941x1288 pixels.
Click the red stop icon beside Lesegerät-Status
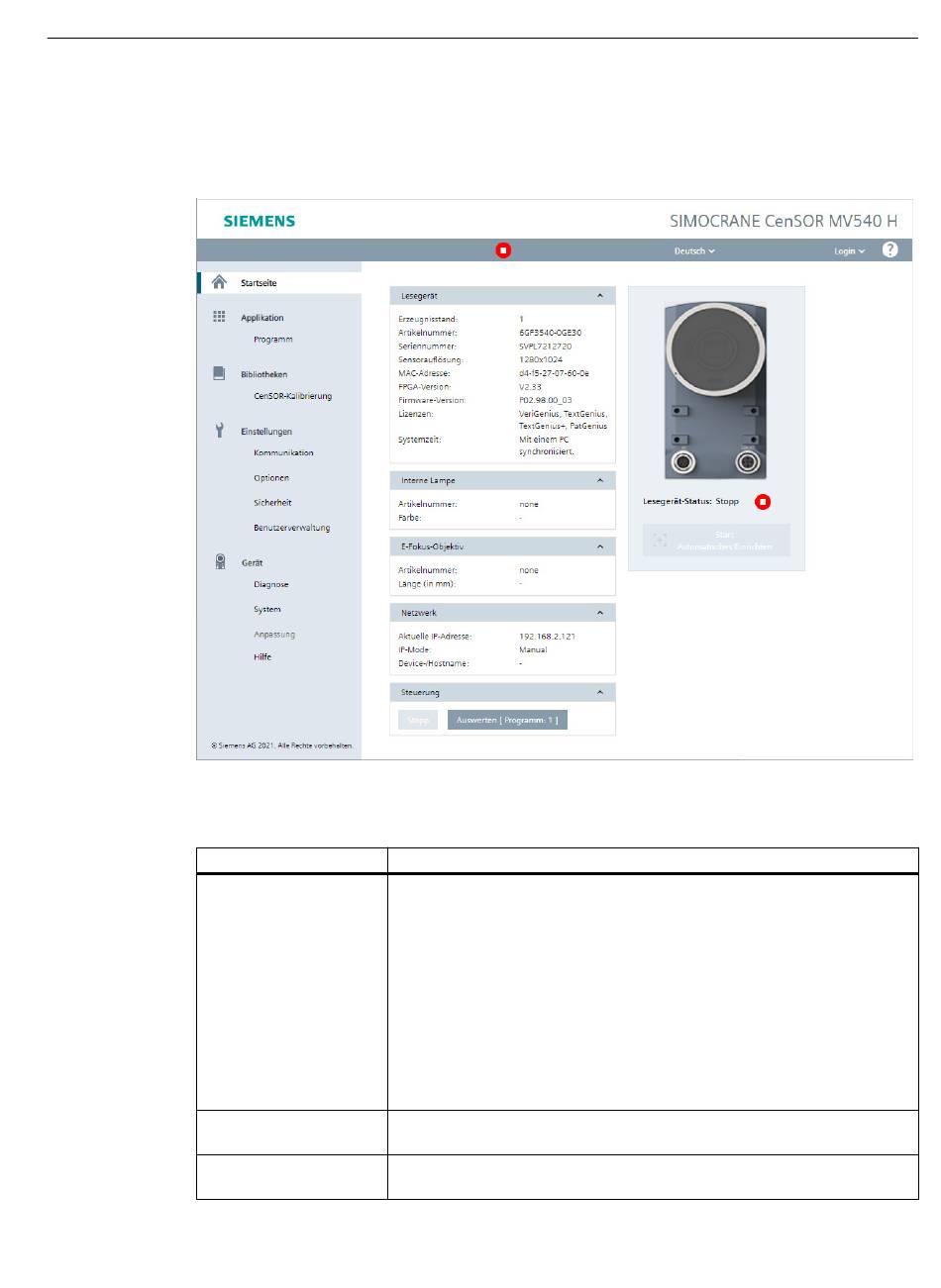coord(763,502)
